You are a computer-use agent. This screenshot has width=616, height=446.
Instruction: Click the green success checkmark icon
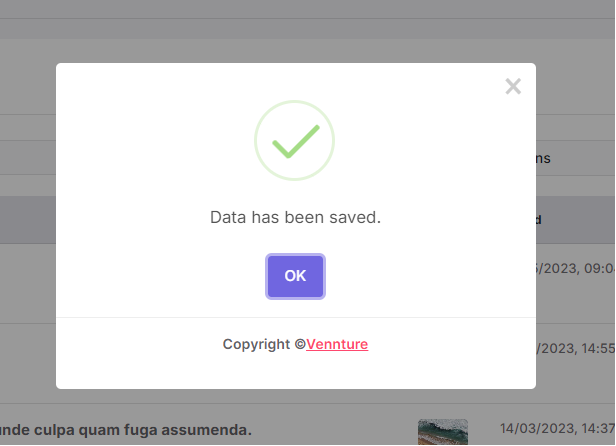(x=296, y=141)
